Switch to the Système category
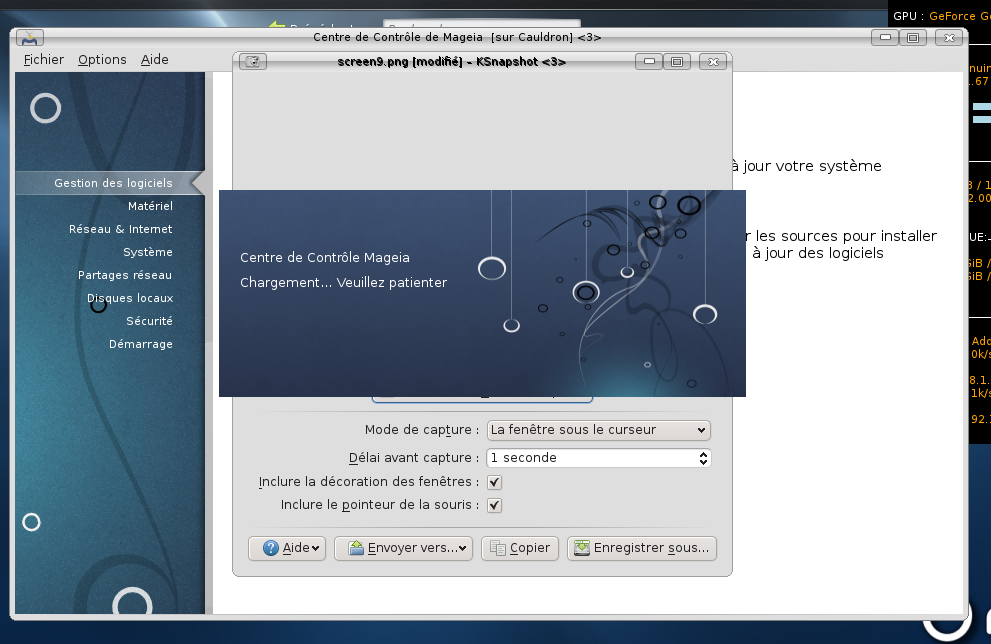991x644 pixels. (148, 252)
